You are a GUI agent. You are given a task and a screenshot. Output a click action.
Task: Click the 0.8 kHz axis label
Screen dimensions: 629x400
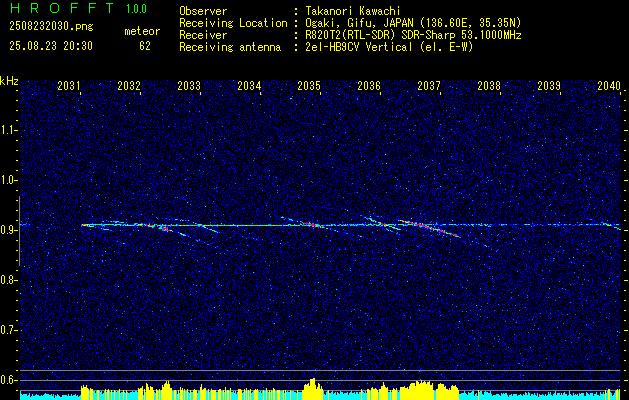coord(9,280)
